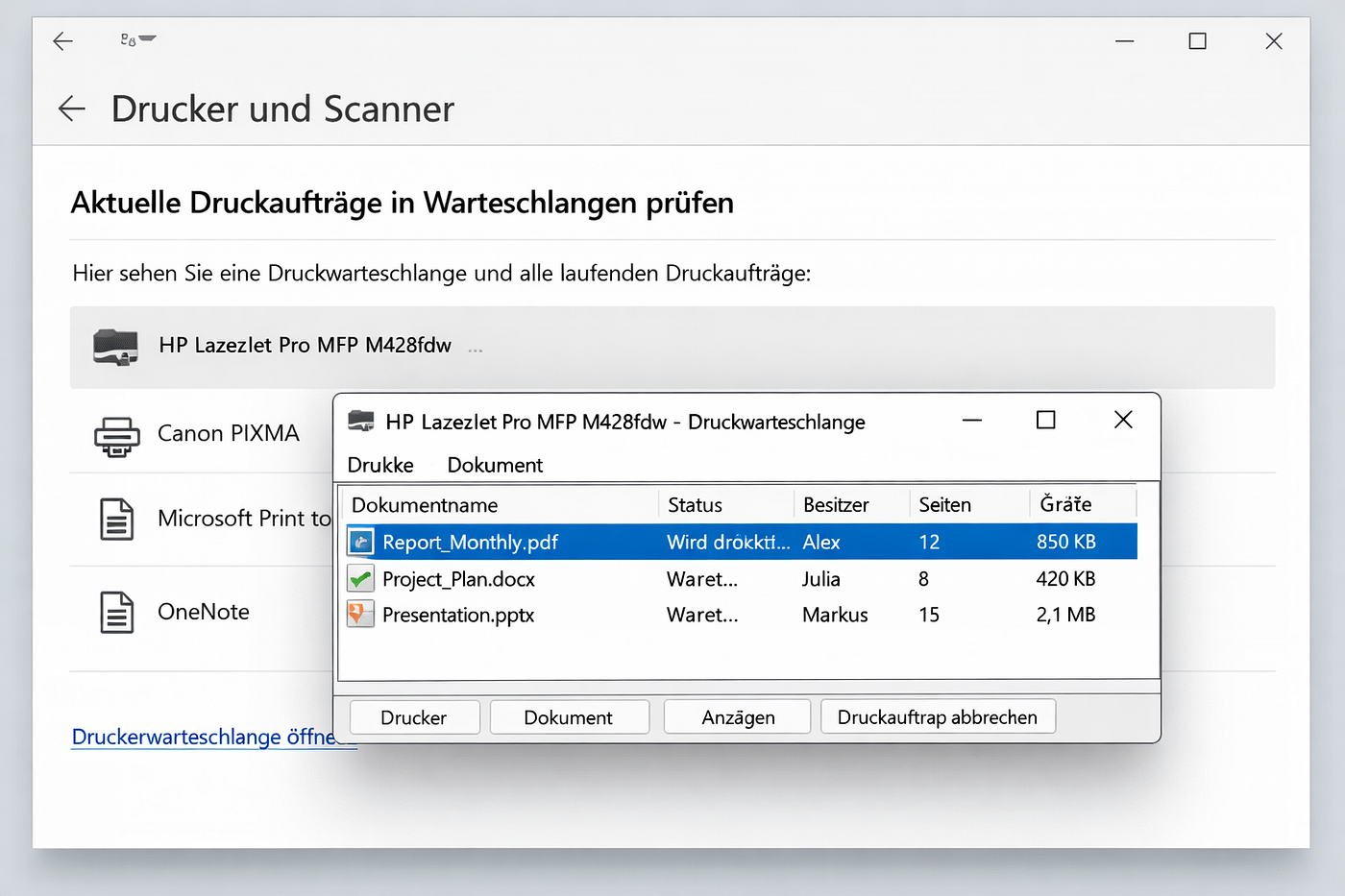This screenshot has width=1345, height=896.
Task: Click the 420 KB size cell
Action: click(x=1065, y=578)
